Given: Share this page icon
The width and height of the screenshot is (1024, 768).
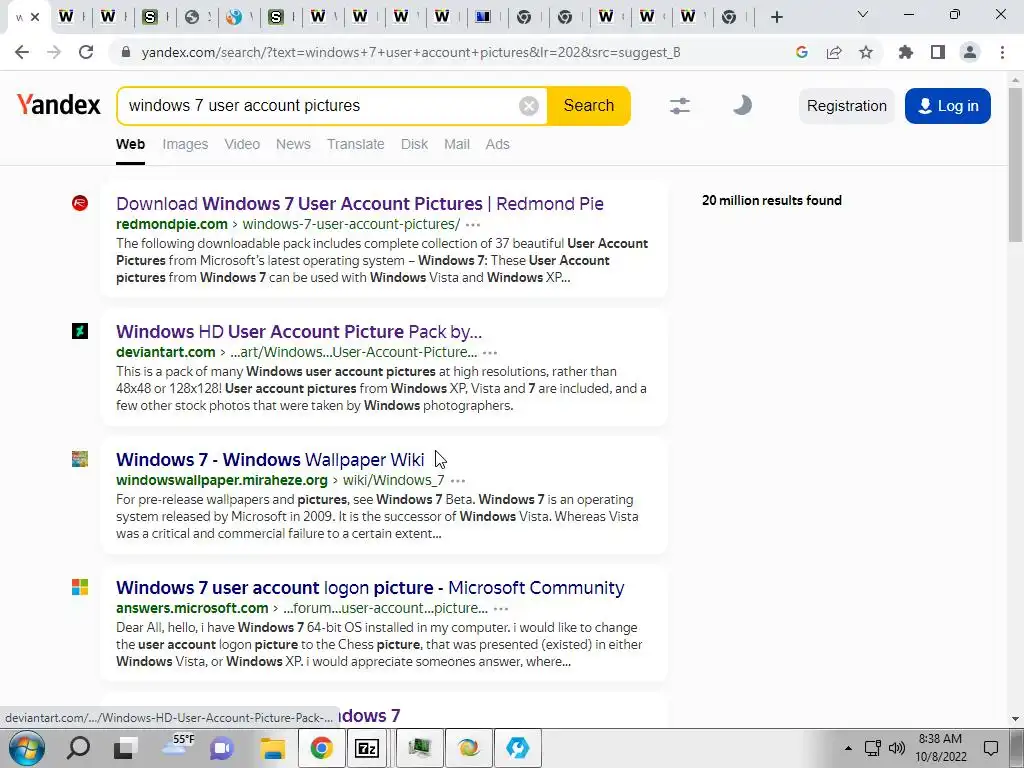Looking at the screenshot, I should coord(834,52).
